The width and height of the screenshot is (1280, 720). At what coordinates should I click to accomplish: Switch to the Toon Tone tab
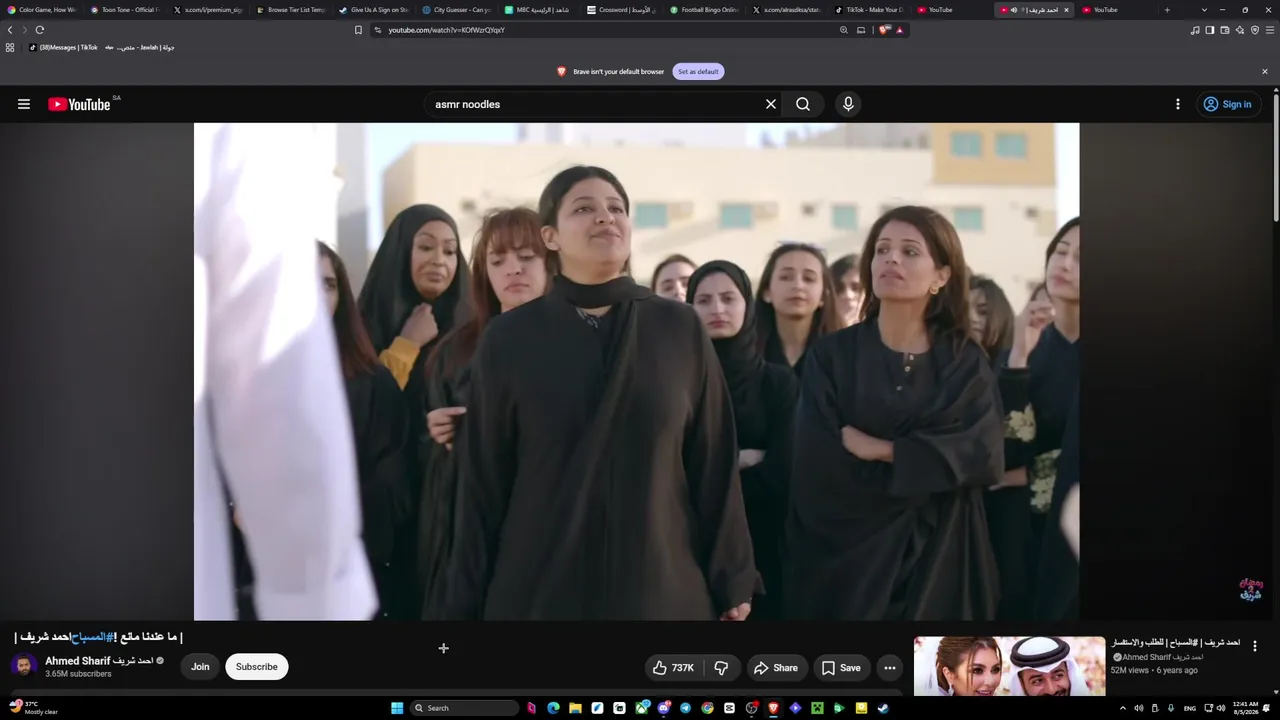(x=125, y=10)
